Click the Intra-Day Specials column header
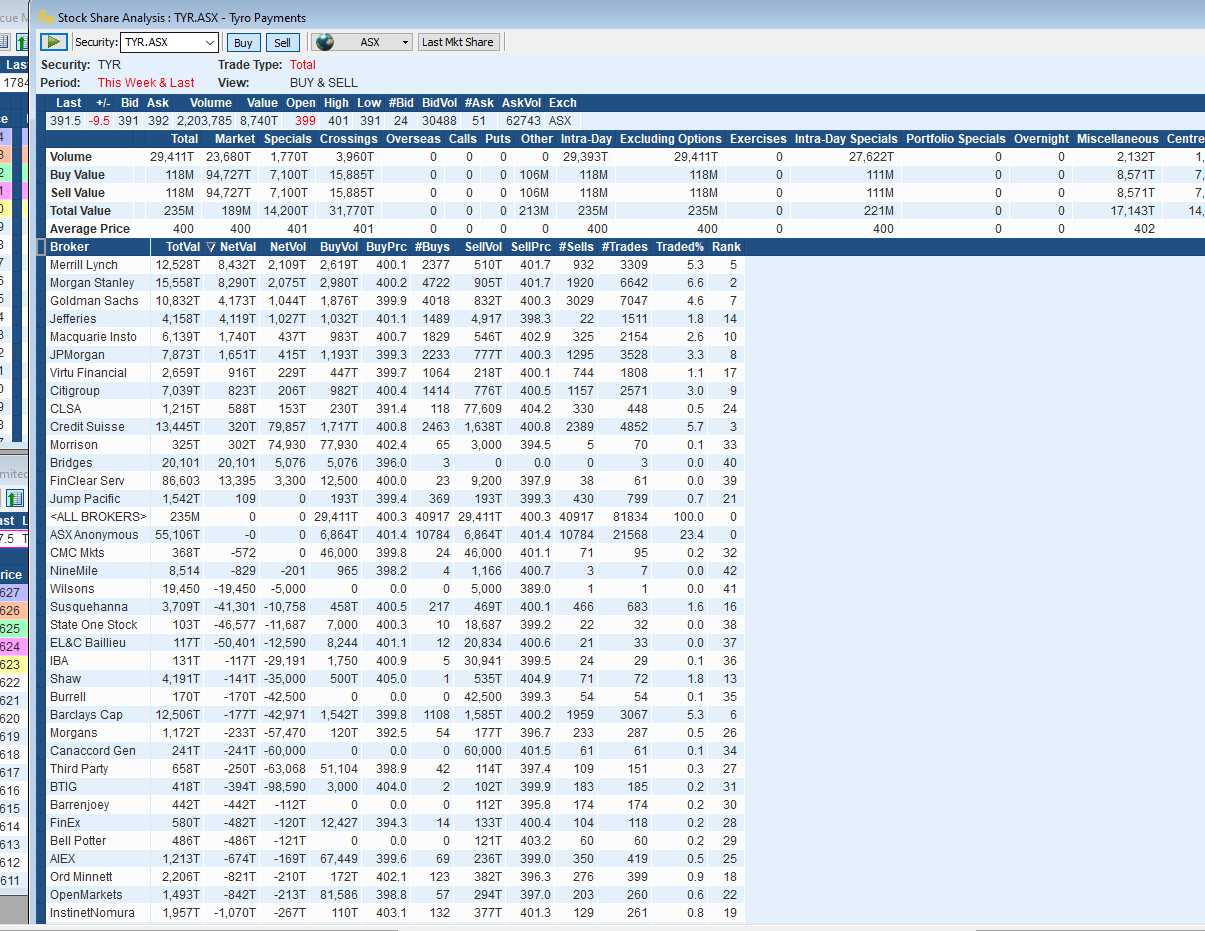This screenshot has height=931, width=1205. click(846, 139)
